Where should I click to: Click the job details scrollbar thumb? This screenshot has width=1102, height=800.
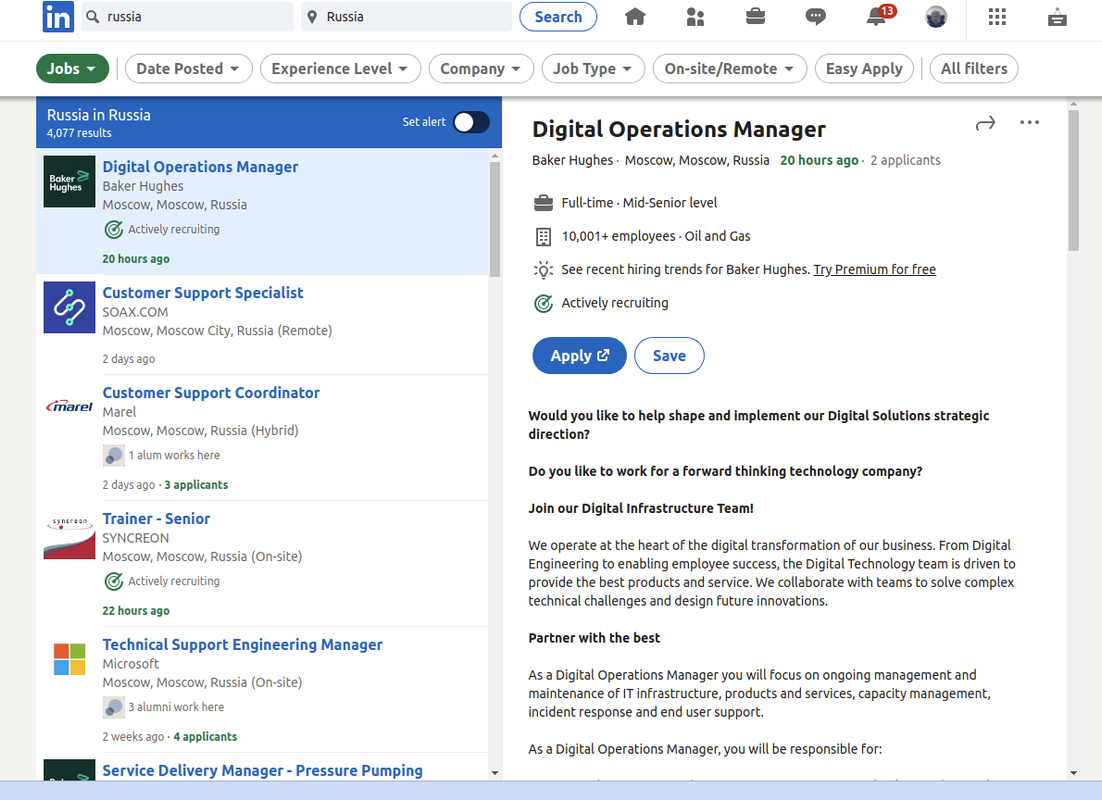1073,180
